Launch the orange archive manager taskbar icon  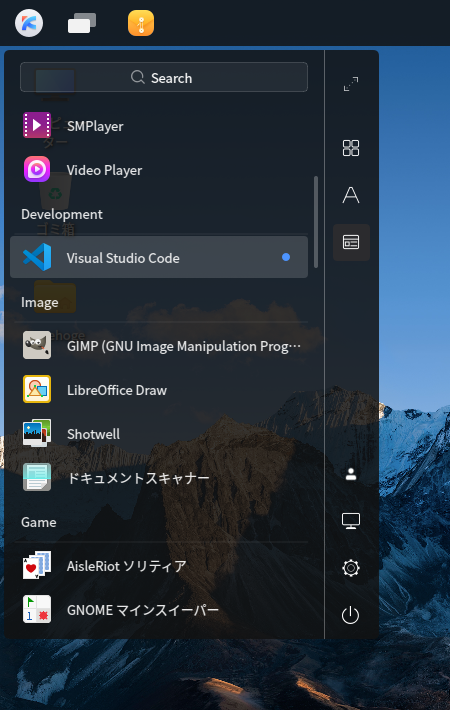pos(141,23)
